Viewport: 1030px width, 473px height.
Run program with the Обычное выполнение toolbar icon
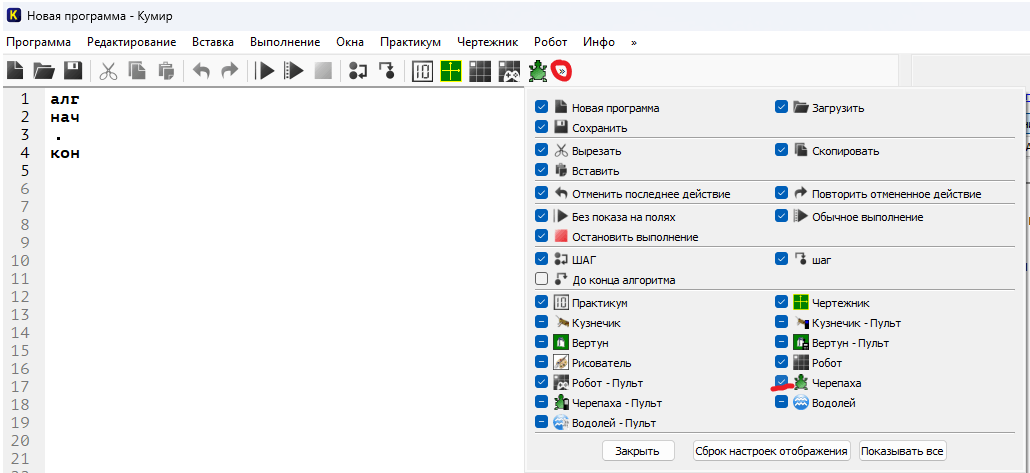(294, 71)
